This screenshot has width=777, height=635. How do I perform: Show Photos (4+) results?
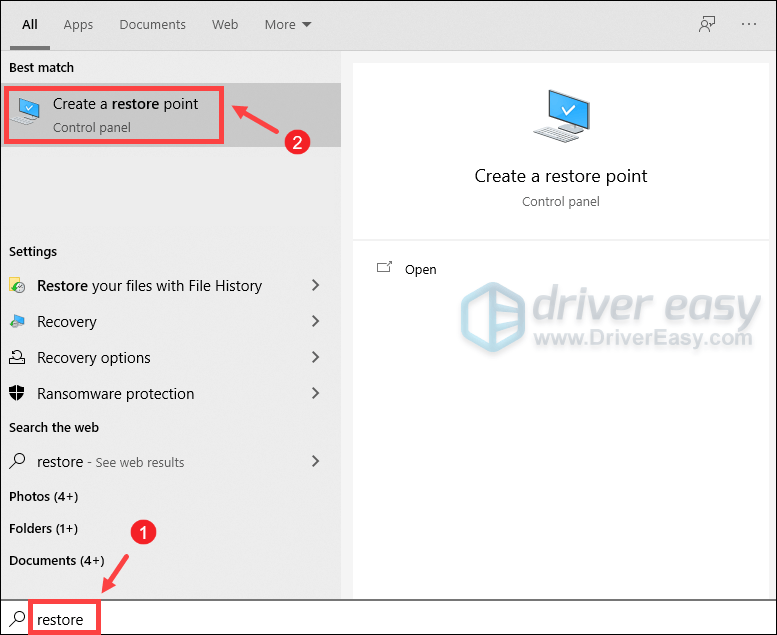[x=44, y=496]
